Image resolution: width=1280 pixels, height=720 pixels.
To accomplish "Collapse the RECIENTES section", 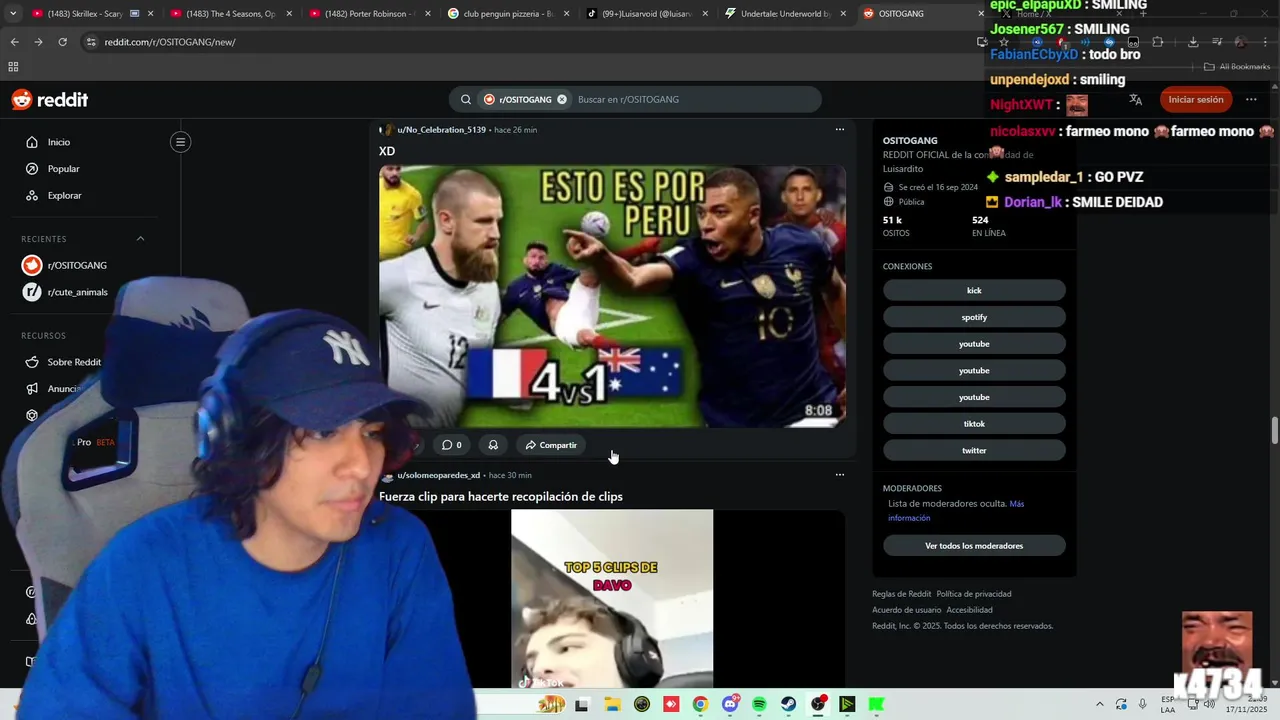I will [140, 239].
